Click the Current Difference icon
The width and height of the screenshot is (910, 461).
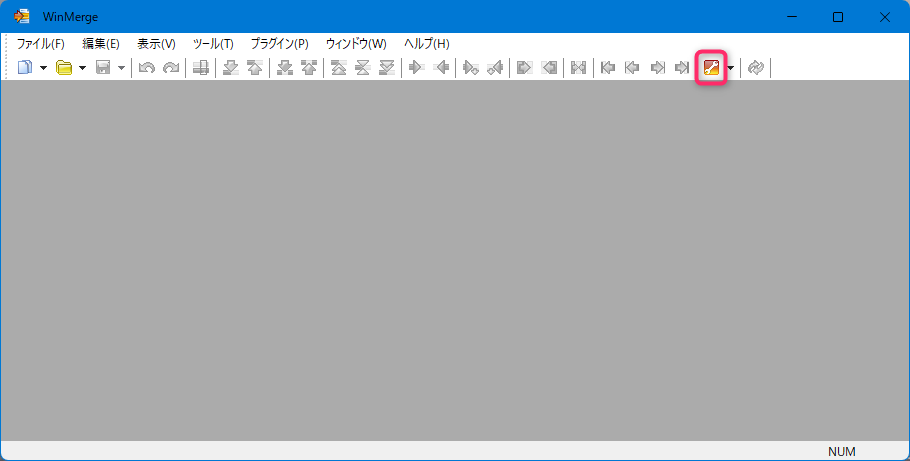363,68
